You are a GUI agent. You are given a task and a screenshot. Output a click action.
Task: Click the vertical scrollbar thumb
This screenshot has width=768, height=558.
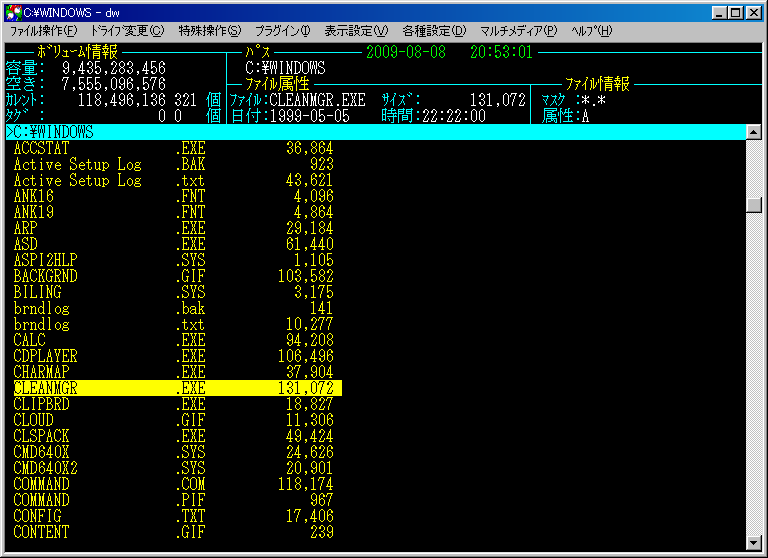753,204
